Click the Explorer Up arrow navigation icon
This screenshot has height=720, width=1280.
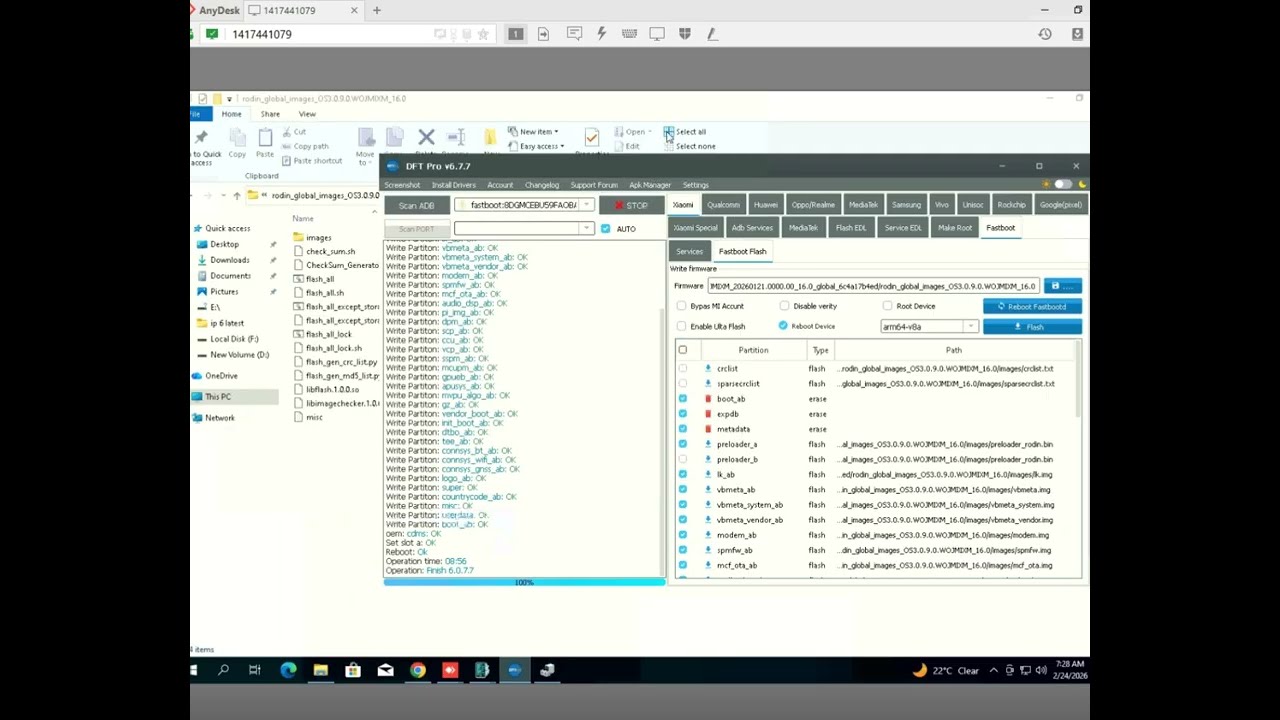(237, 196)
